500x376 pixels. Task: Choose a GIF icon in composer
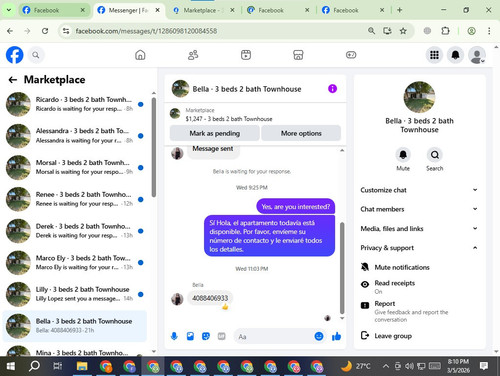point(221,336)
